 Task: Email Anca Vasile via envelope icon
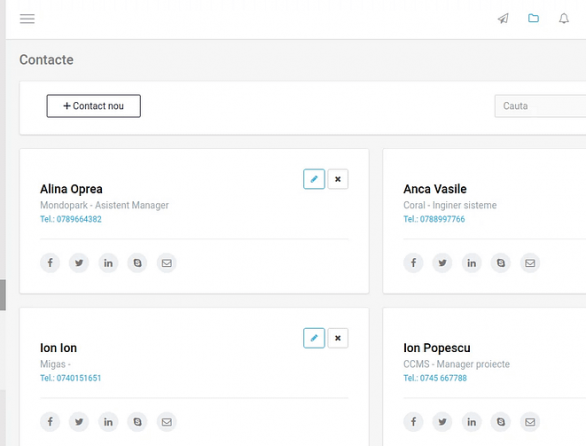[x=530, y=263]
